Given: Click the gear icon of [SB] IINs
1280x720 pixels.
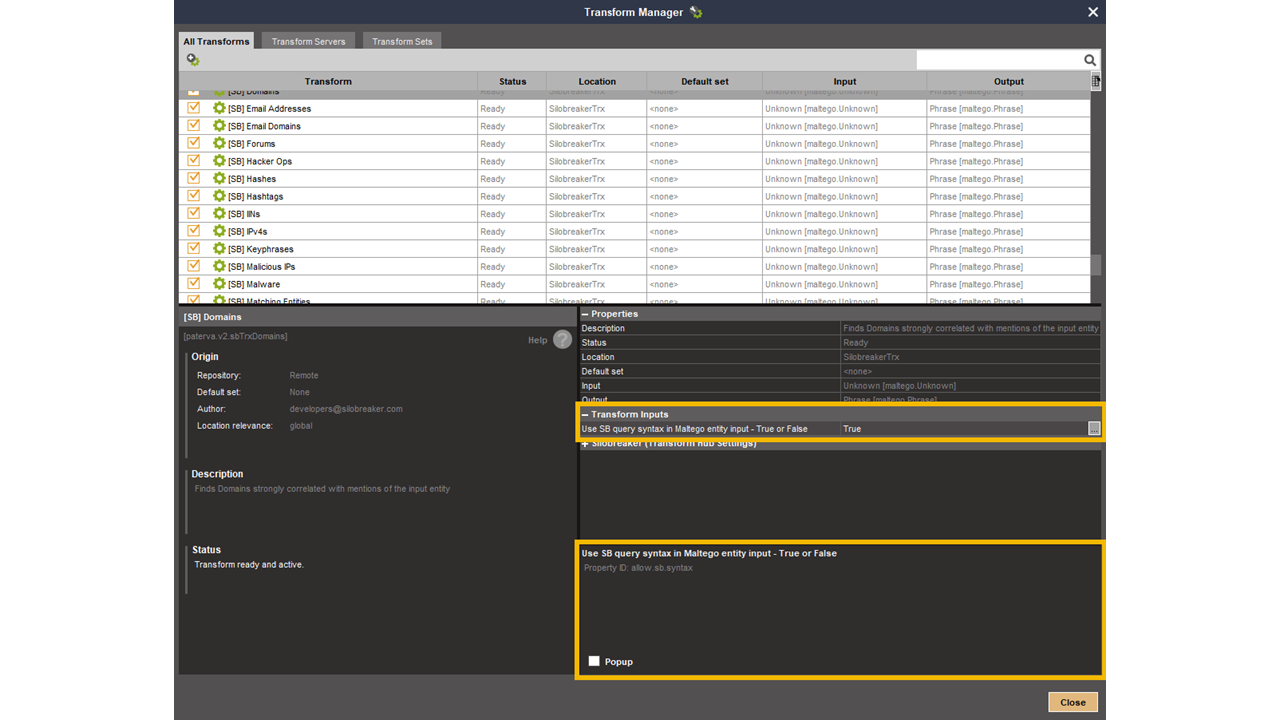Looking at the screenshot, I should [x=220, y=213].
